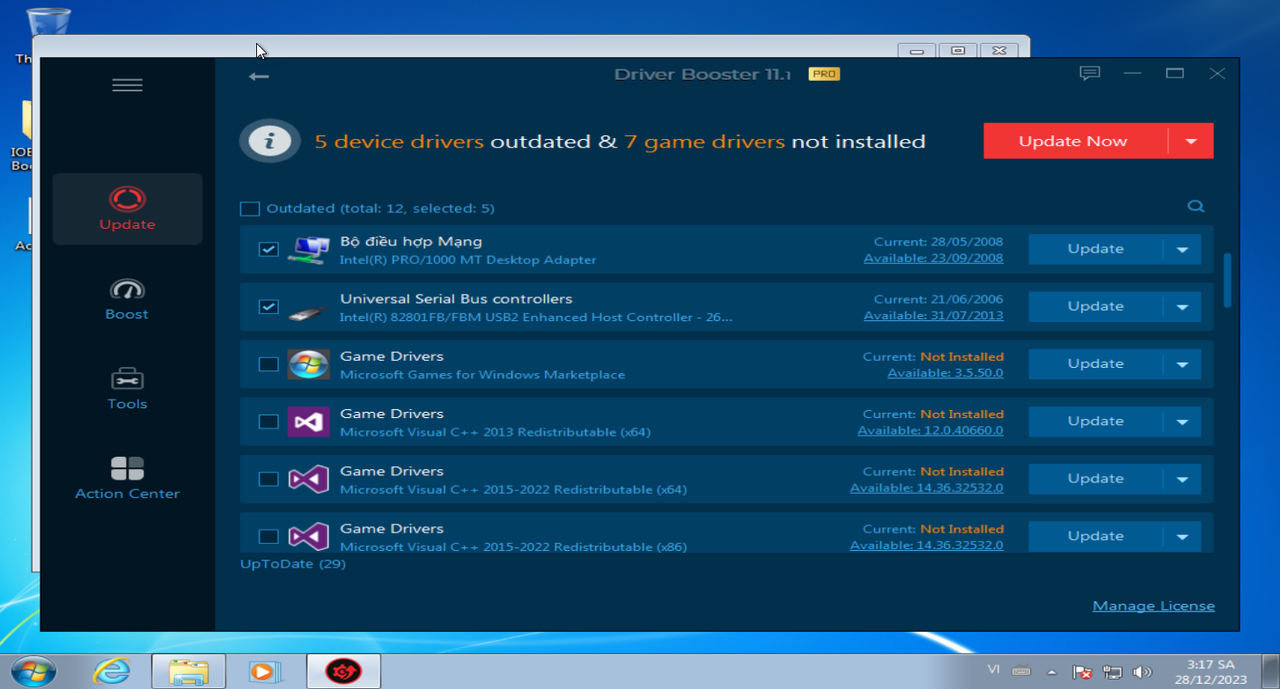Open Update dropdown for Games Marketplace row

tap(1182, 364)
